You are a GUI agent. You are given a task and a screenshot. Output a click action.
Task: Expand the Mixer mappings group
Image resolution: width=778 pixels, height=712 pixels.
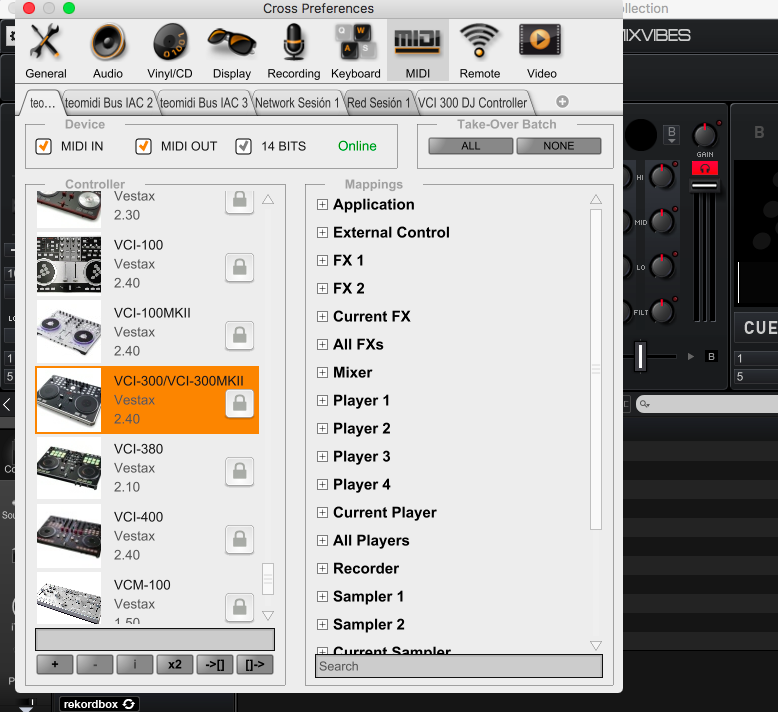[323, 373]
